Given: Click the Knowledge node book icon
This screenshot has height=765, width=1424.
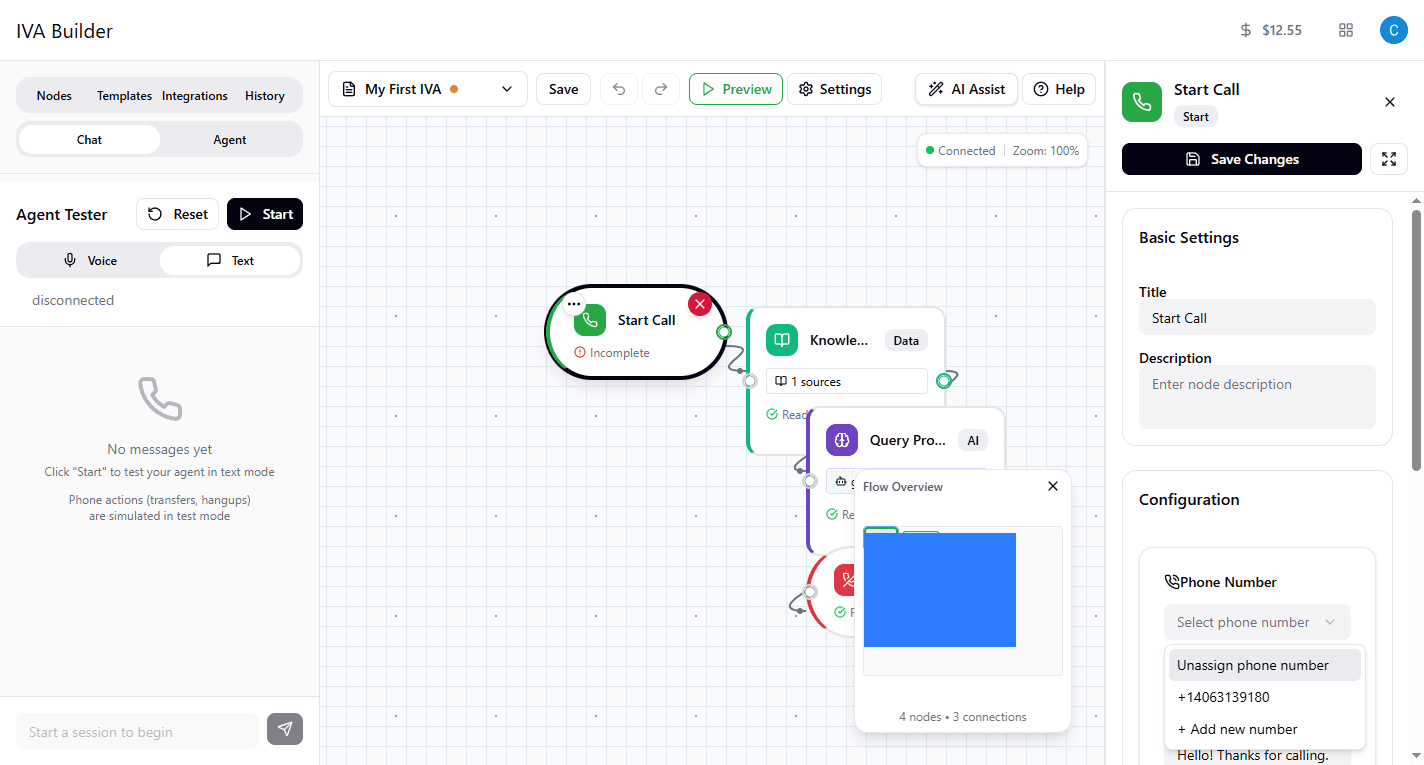Looking at the screenshot, I should [782, 340].
